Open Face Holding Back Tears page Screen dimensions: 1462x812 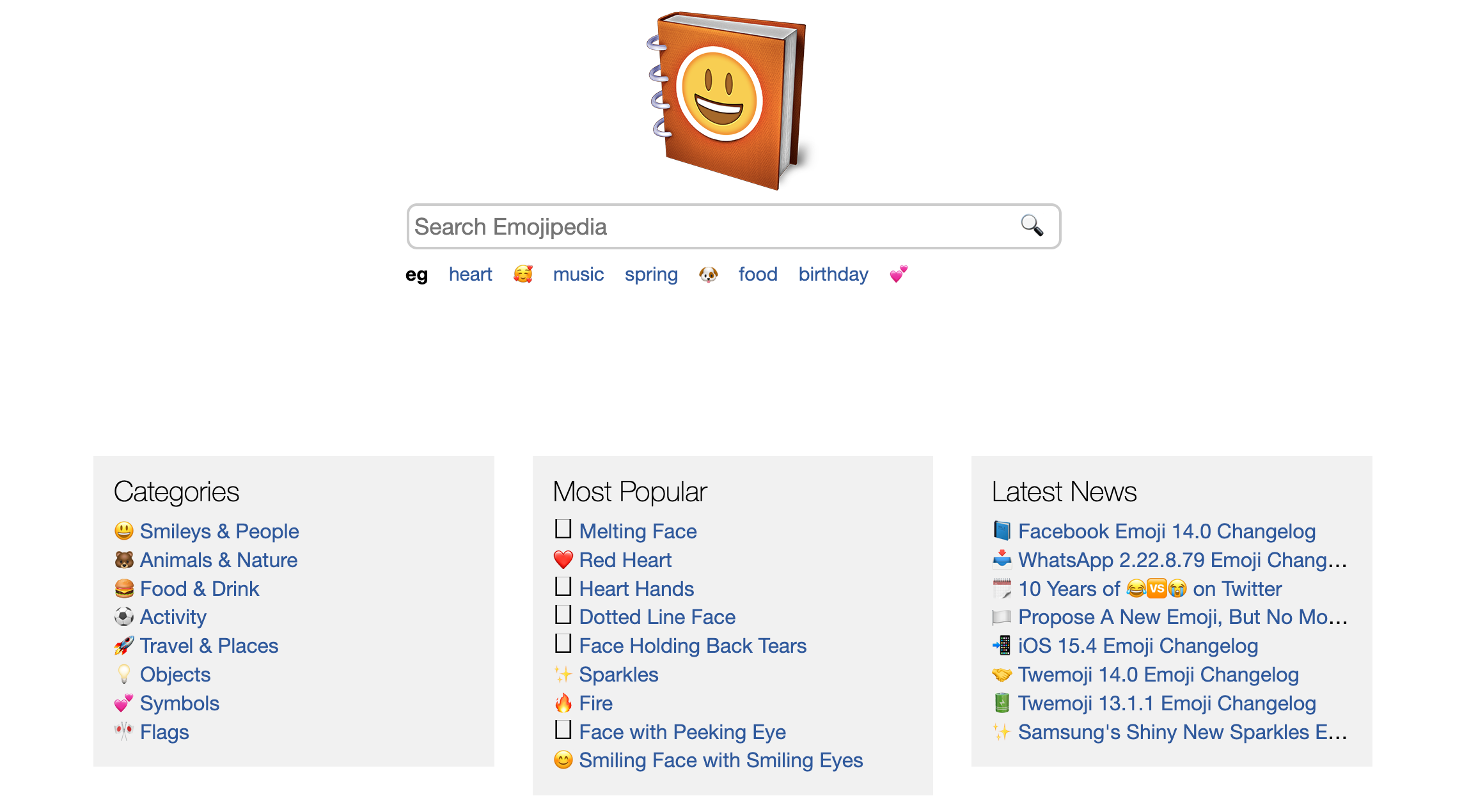pos(693,646)
